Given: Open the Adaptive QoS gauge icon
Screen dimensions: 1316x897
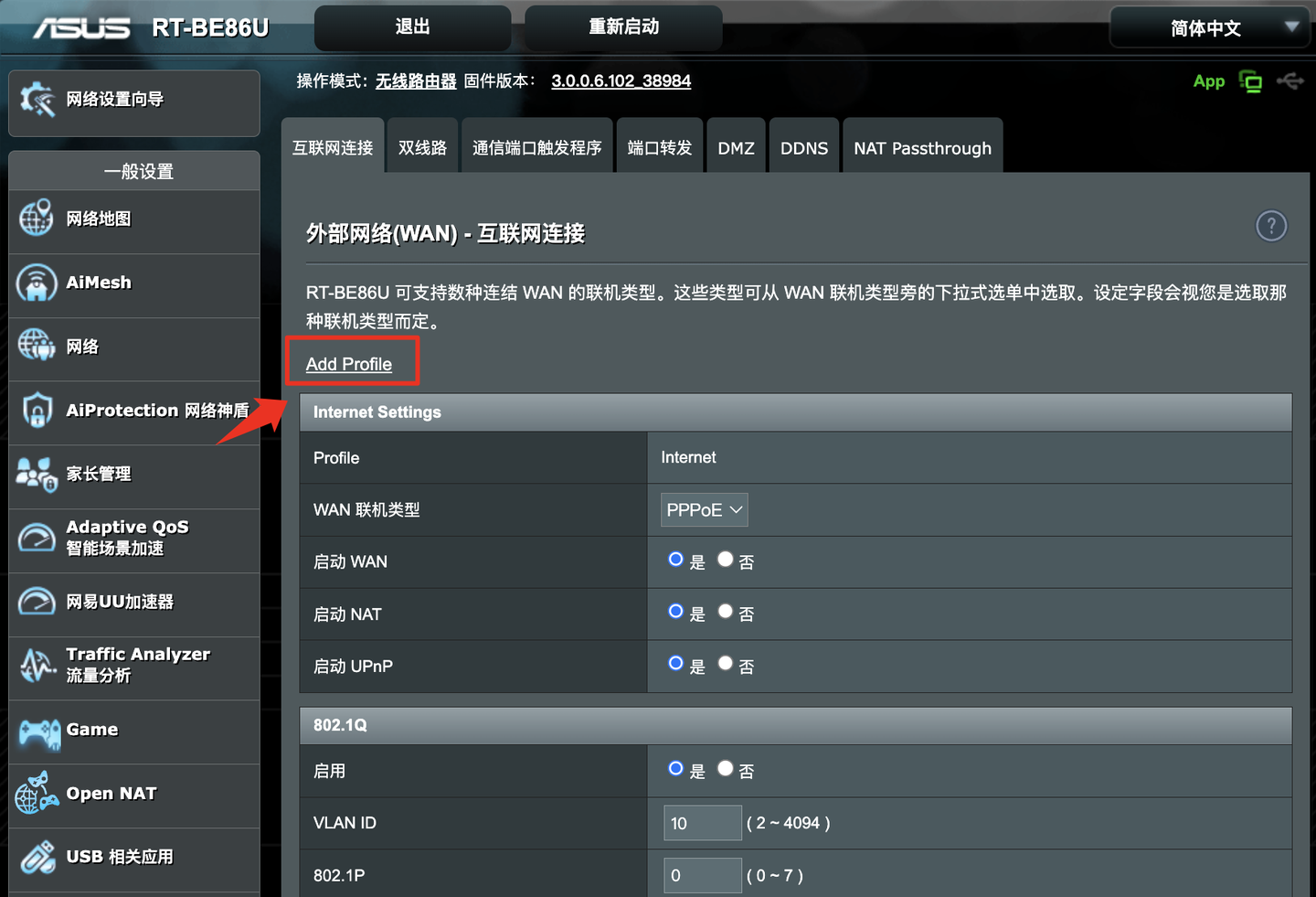Looking at the screenshot, I should (37, 538).
